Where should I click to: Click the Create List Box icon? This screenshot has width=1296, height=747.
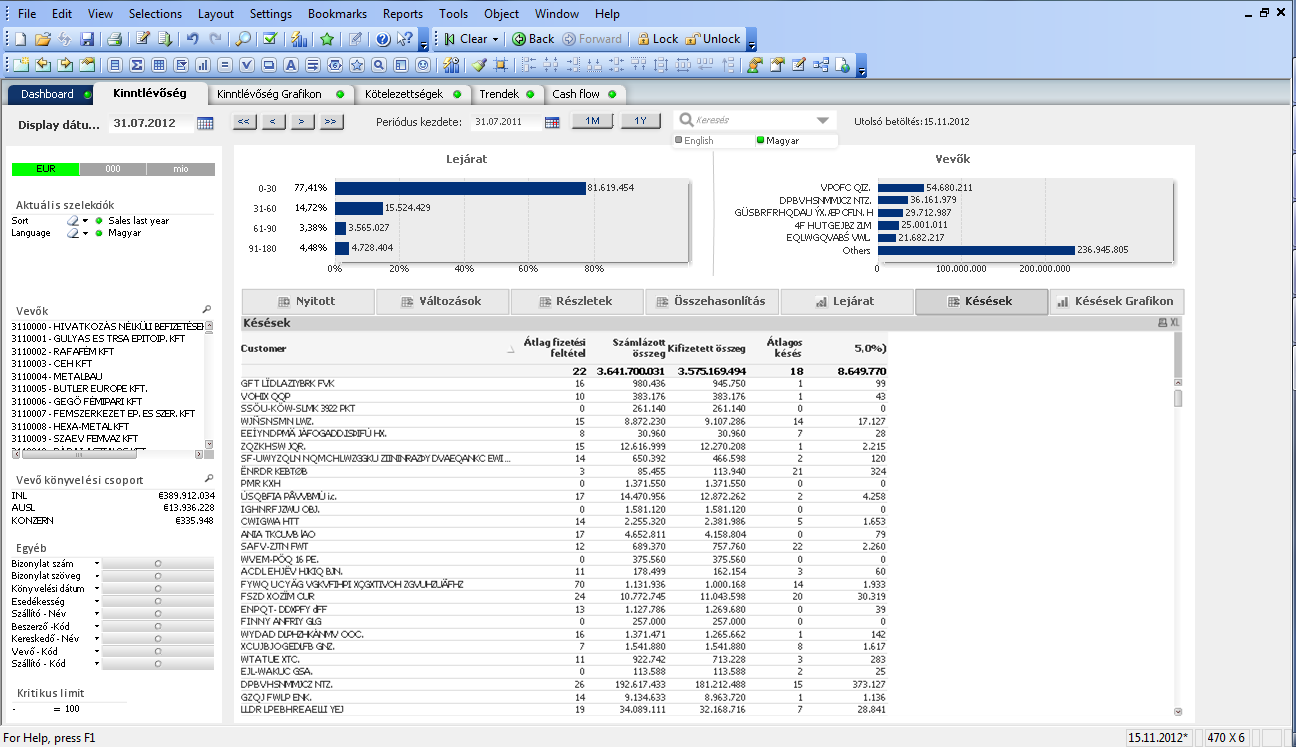114,65
